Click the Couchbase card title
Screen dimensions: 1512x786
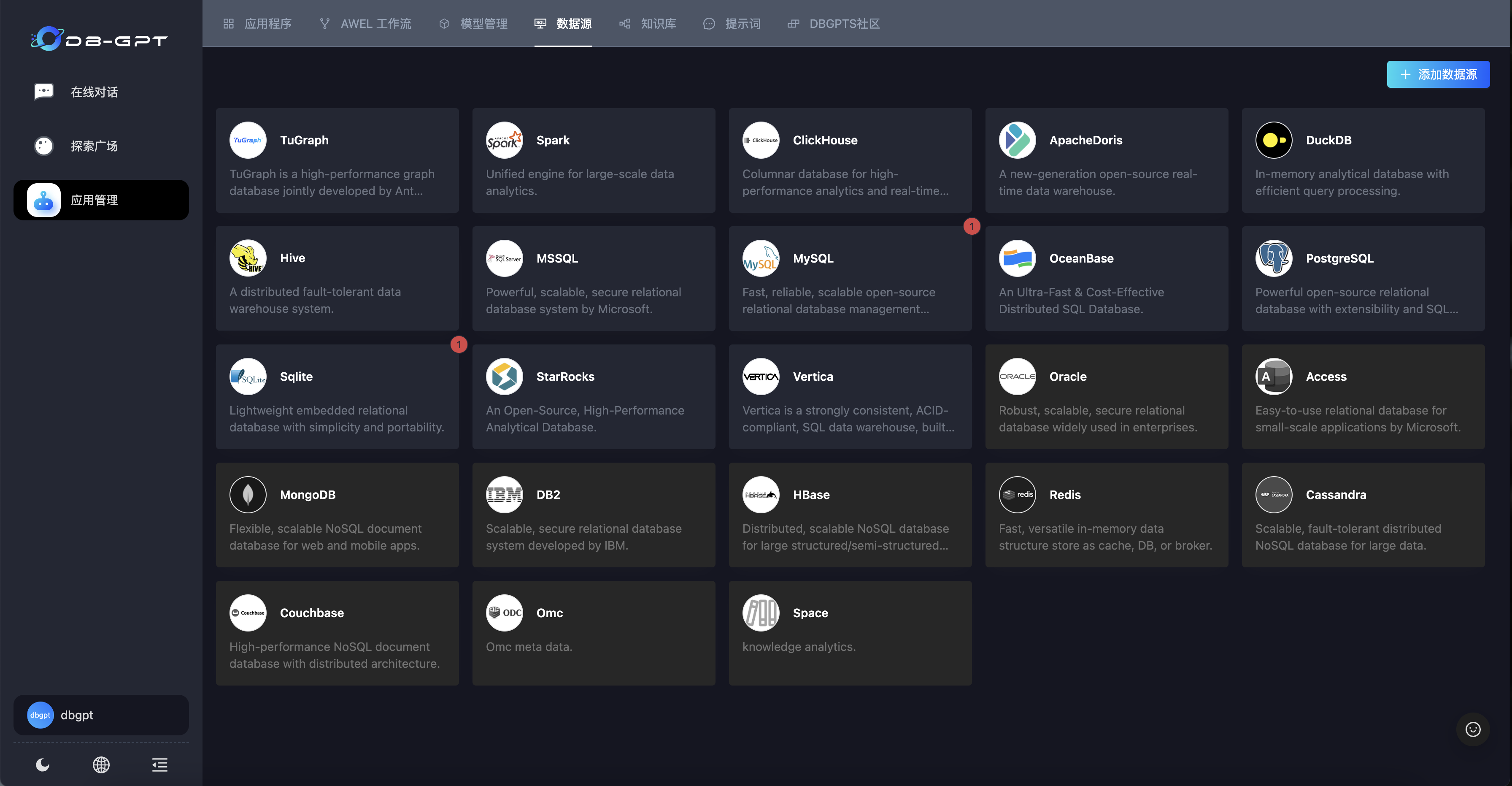click(x=312, y=613)
